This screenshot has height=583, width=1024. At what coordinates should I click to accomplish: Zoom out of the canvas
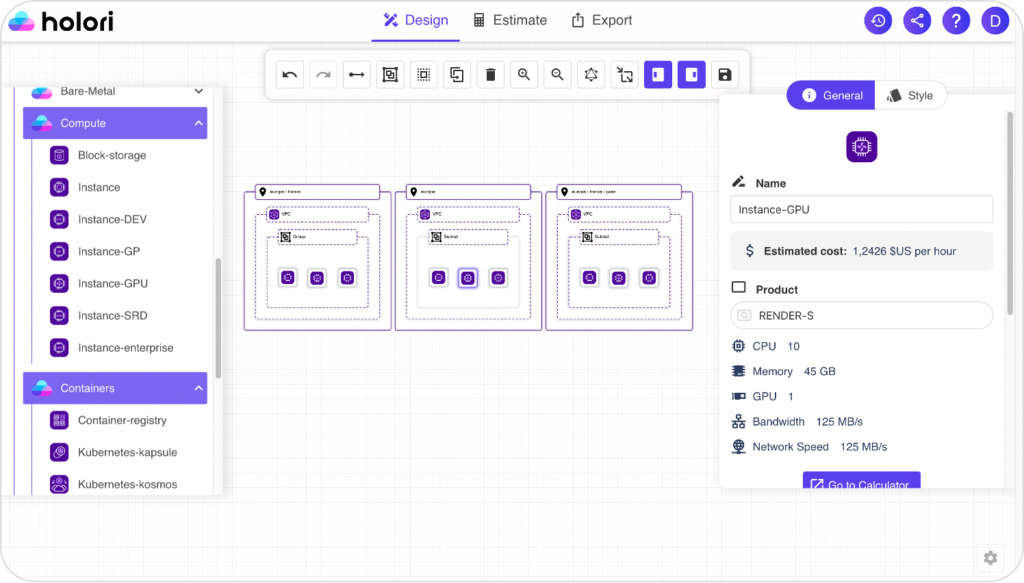tap(557, 75)
